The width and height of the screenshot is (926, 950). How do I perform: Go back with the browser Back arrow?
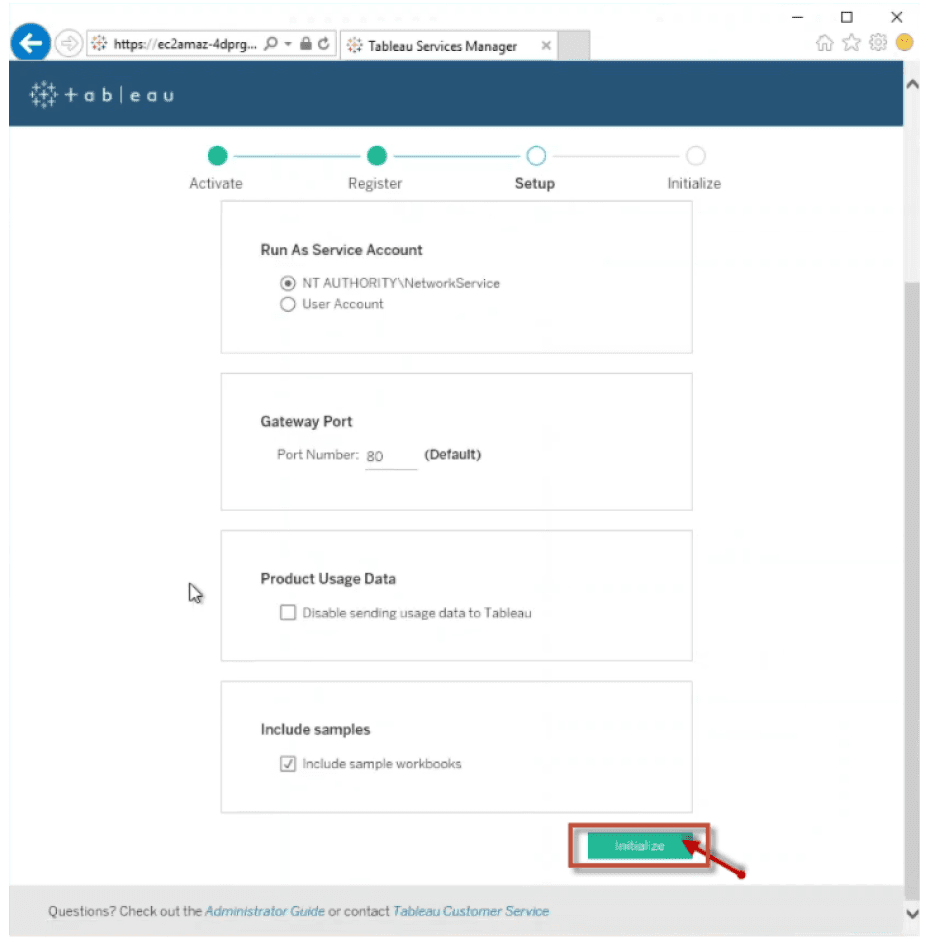tap(30, 42)
